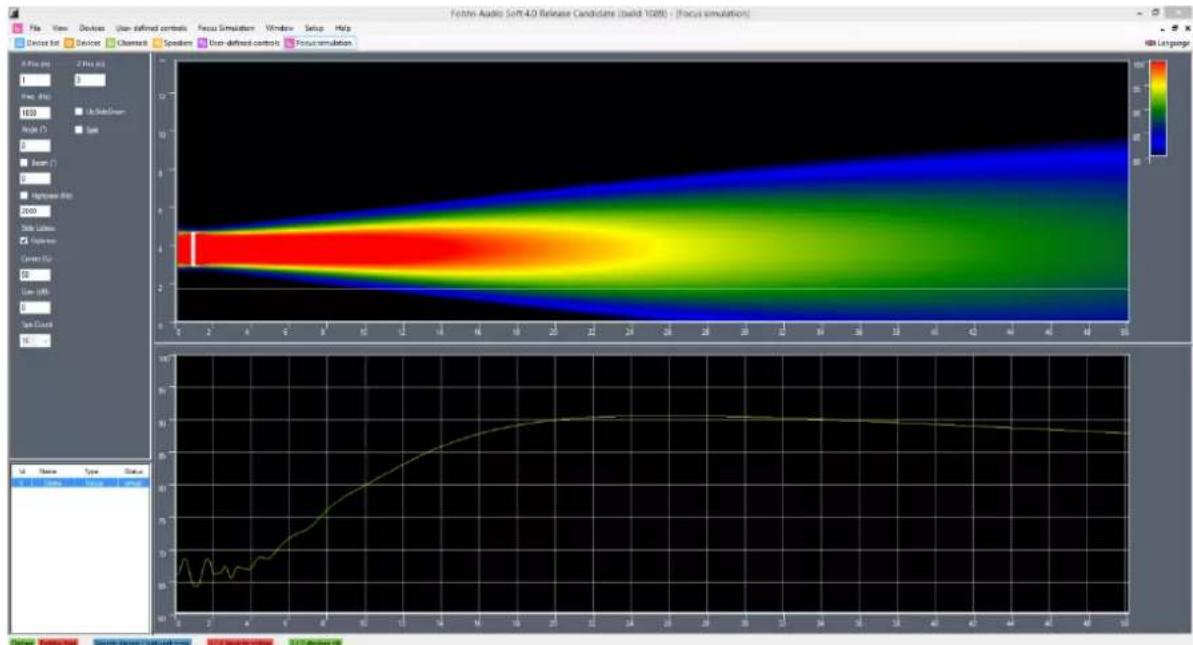The width and height of the screenshot is (1193, 645).
Task: Click the Highpass value field showing 2000
Action: [x=35, y=211]
